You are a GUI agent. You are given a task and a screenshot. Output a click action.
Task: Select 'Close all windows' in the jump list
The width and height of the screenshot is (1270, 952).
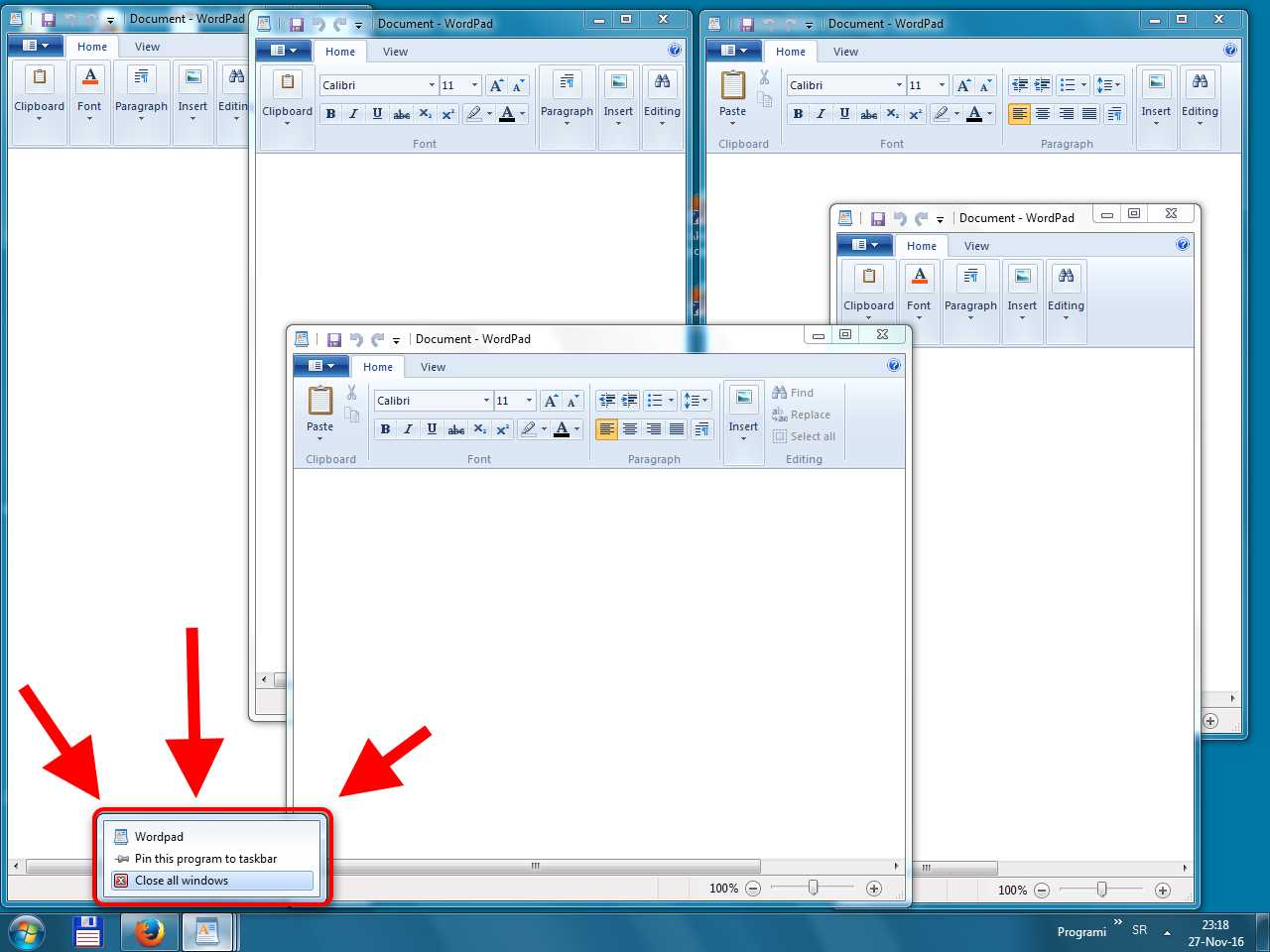point(212,881)
